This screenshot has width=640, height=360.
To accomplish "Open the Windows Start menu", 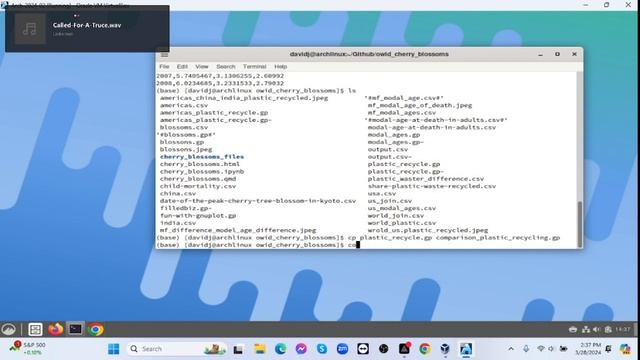I will click(x=113, y=349).
